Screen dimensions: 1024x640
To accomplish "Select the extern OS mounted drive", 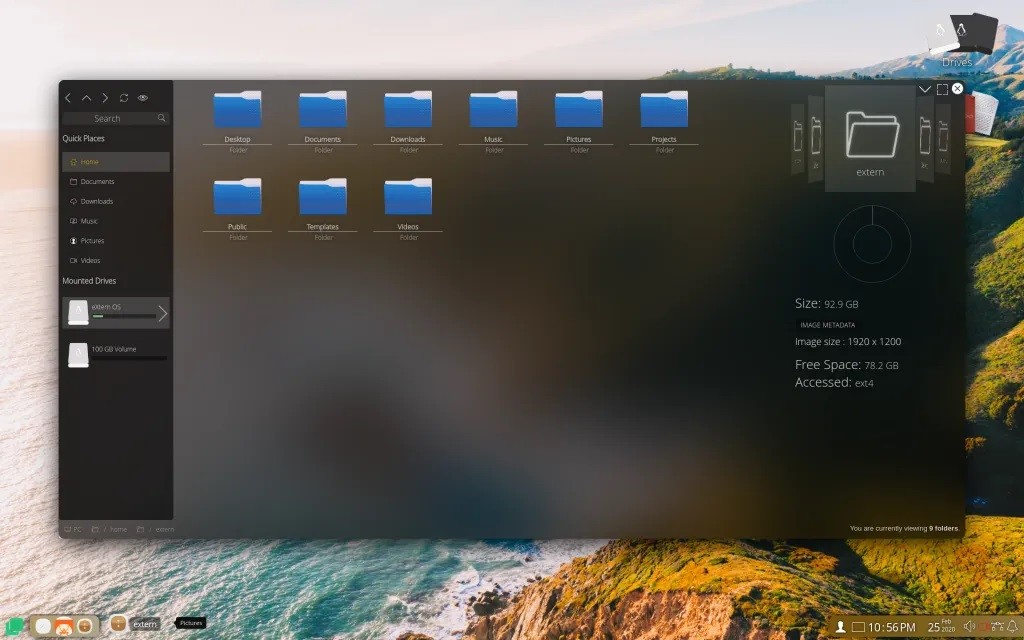I will coord(116,312).
